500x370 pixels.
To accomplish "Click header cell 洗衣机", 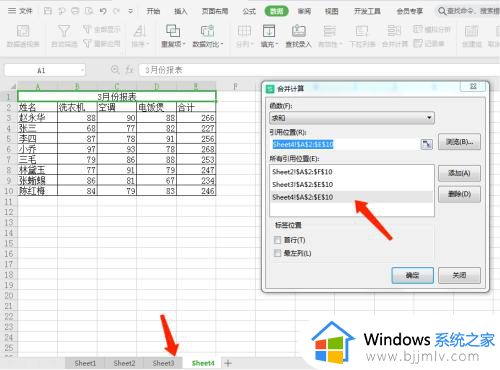I will tap(77, 107).
